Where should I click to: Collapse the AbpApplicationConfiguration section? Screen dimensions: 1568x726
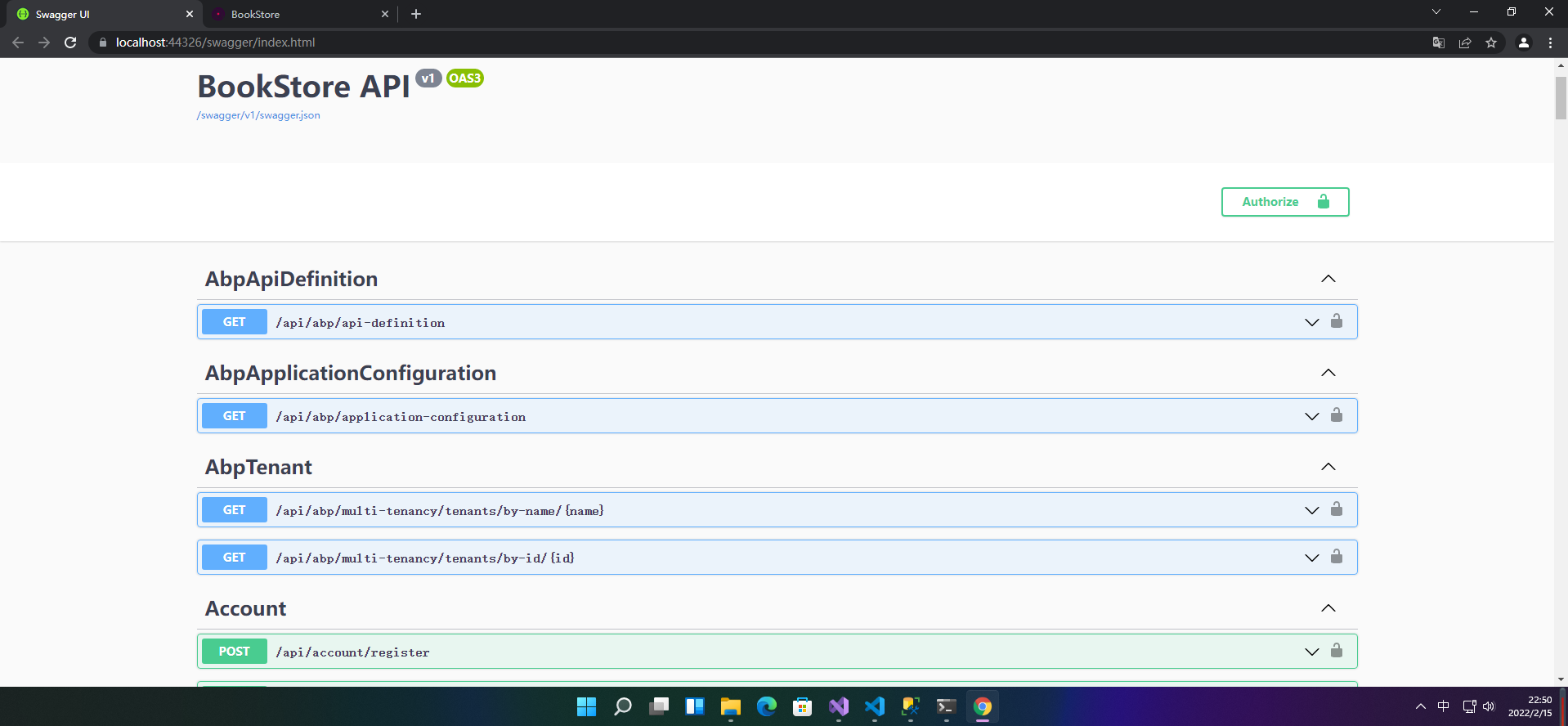(1328, 373)
